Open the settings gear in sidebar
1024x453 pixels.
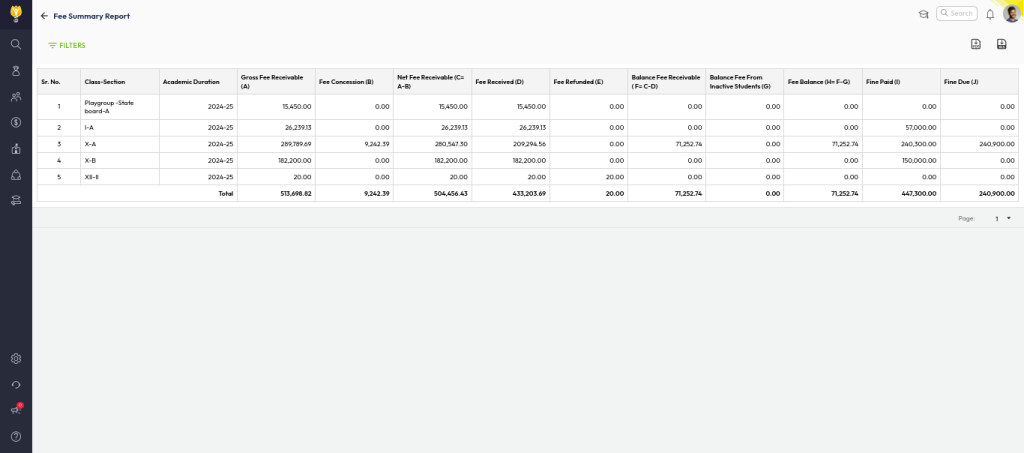16,359
